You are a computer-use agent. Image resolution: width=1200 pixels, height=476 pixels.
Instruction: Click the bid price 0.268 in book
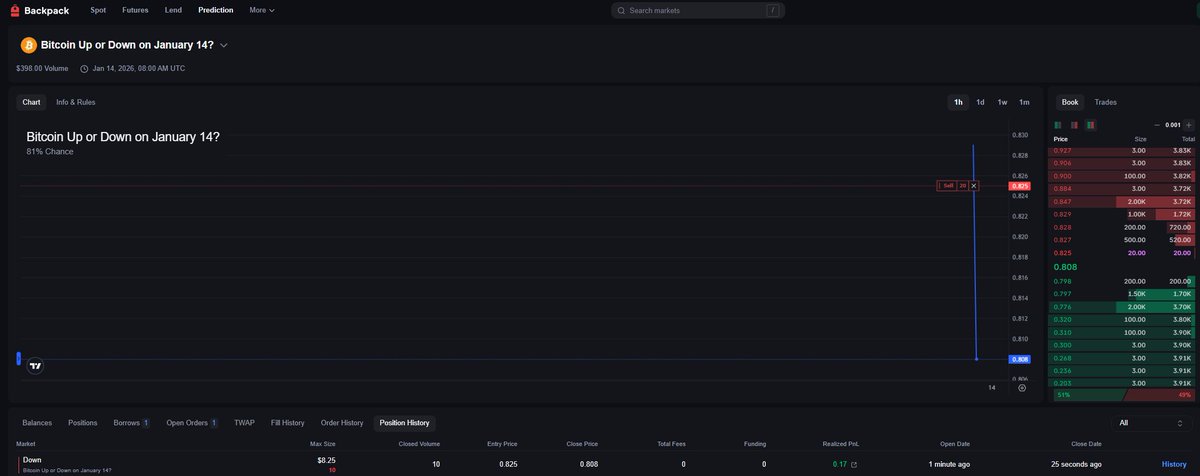point(1062,358)
